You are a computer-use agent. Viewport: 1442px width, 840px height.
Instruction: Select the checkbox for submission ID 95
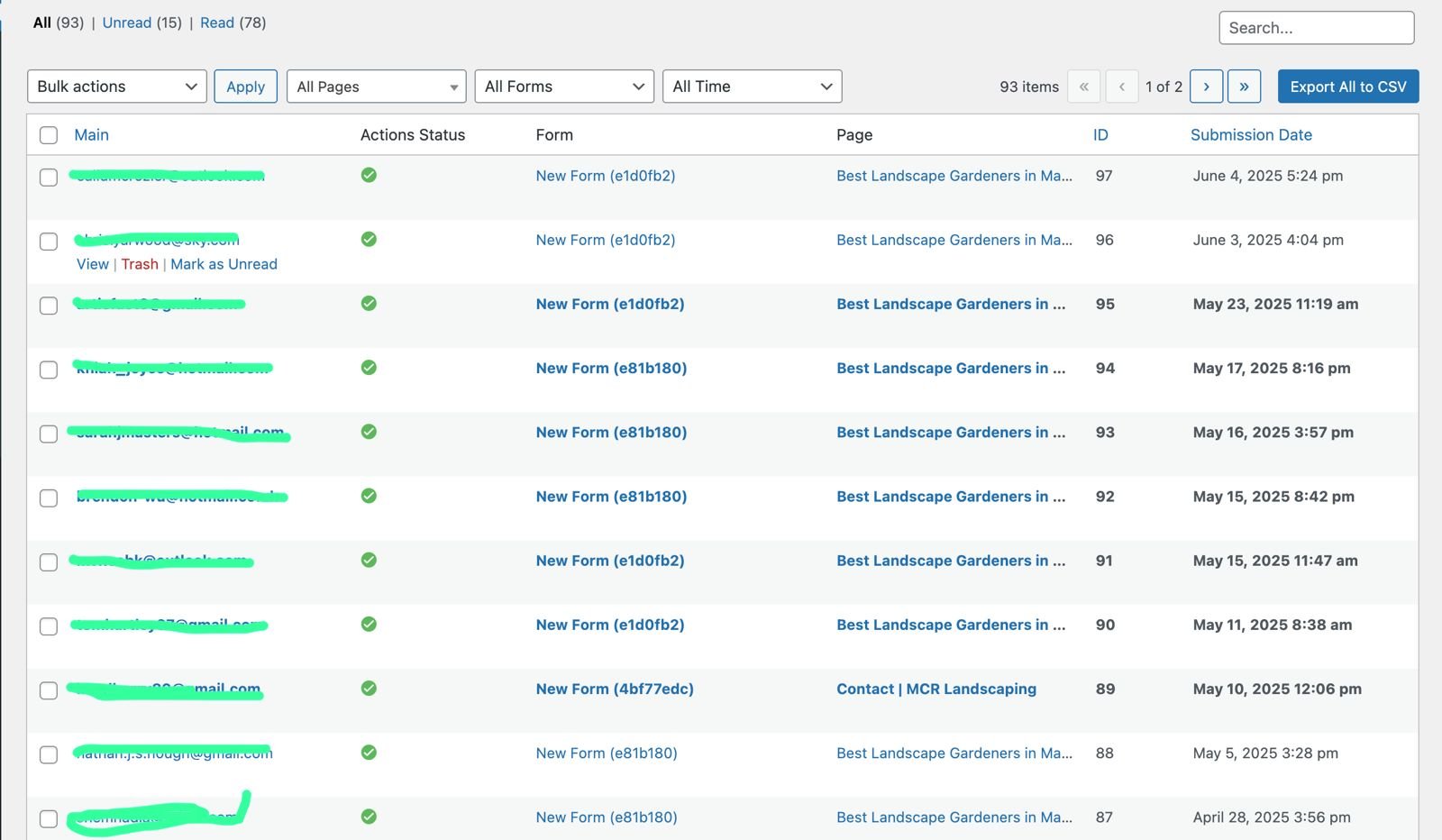49,306
